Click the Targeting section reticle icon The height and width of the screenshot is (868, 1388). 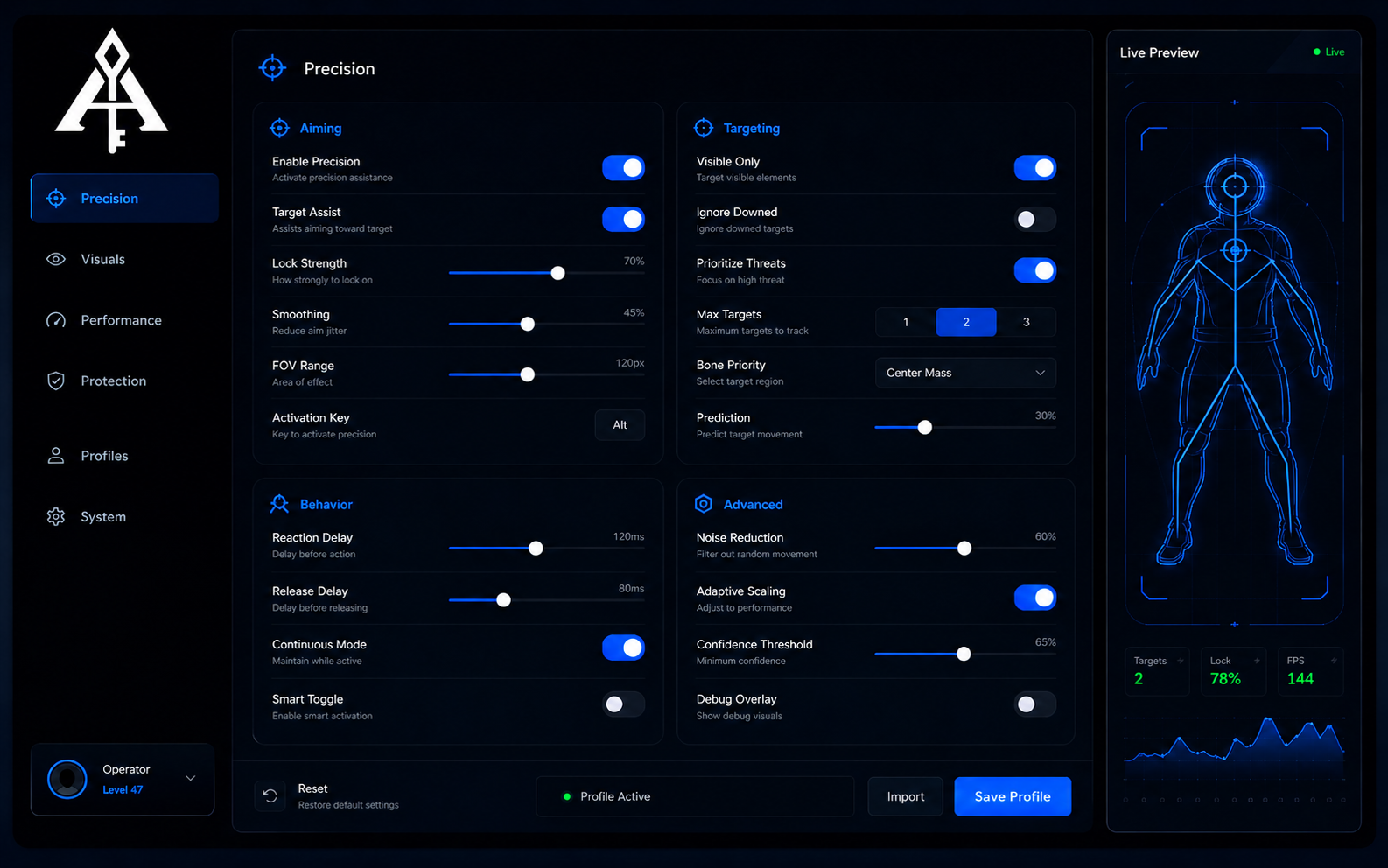pyautogui.click(x=704, y=128)
